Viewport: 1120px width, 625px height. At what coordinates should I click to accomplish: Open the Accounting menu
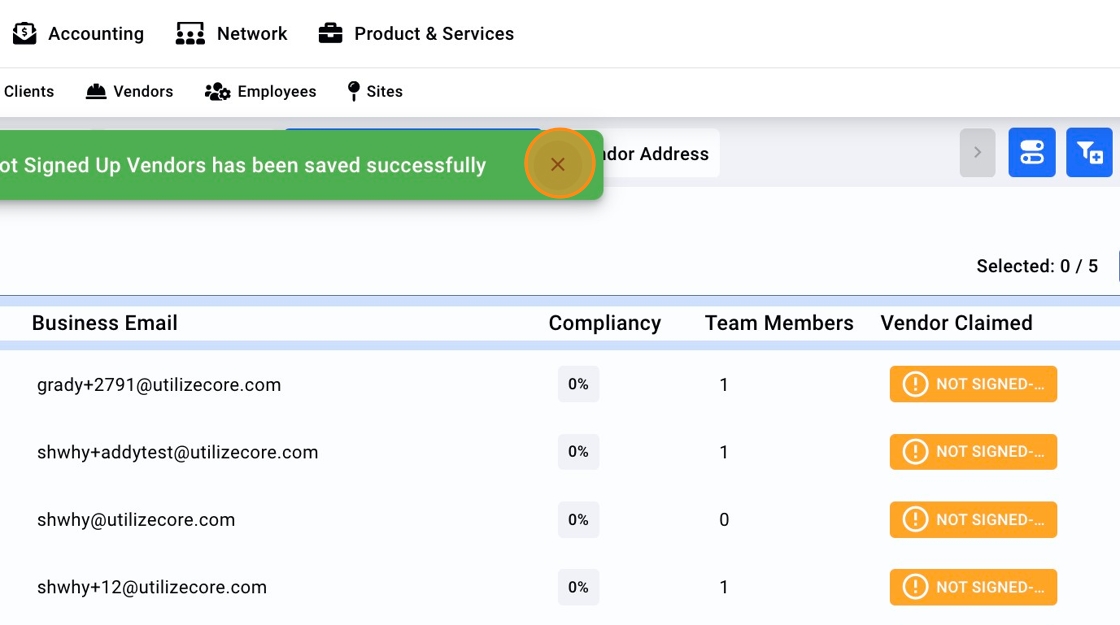point(95,34)
